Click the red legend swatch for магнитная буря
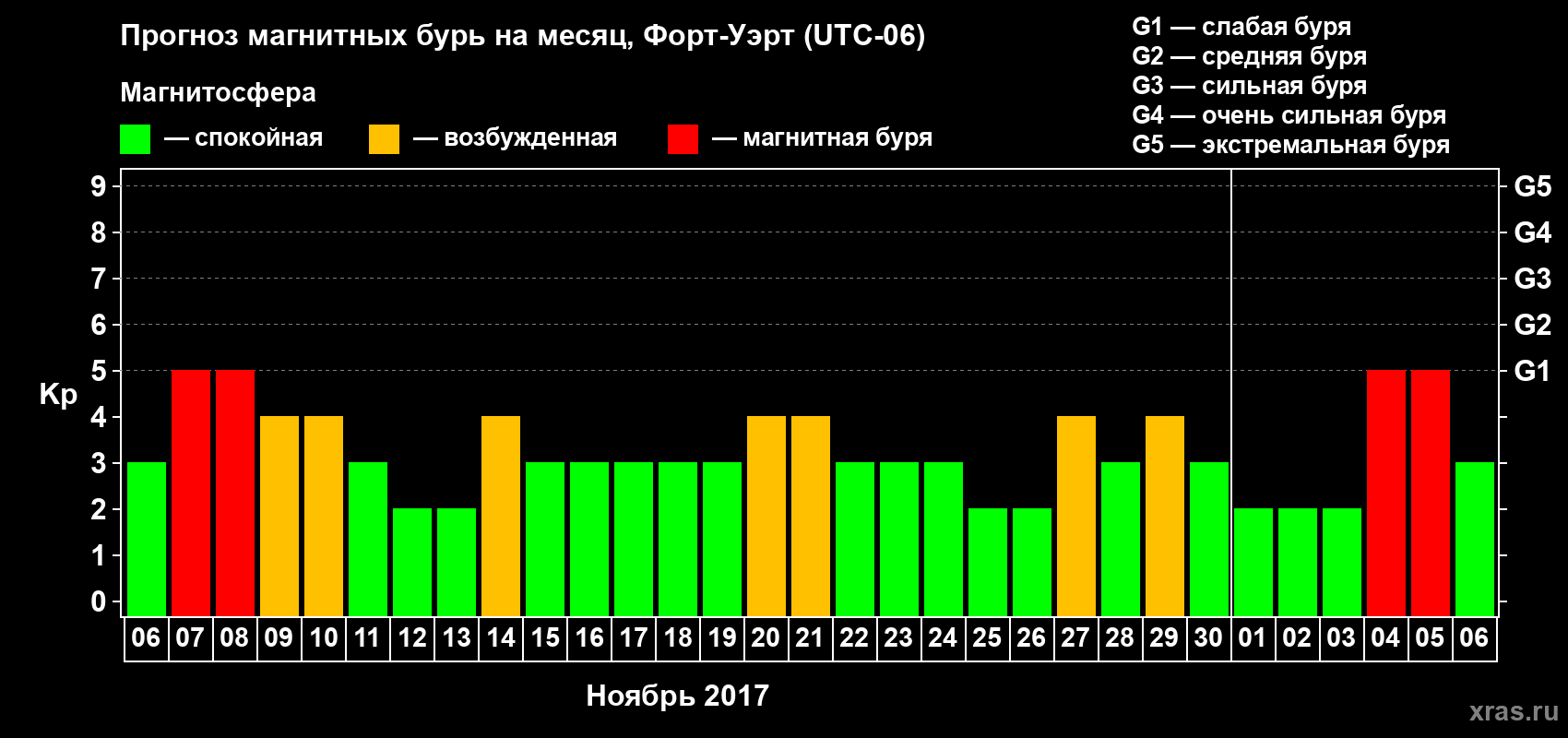Screen dimensions: 1568x738 coord(683,139)
